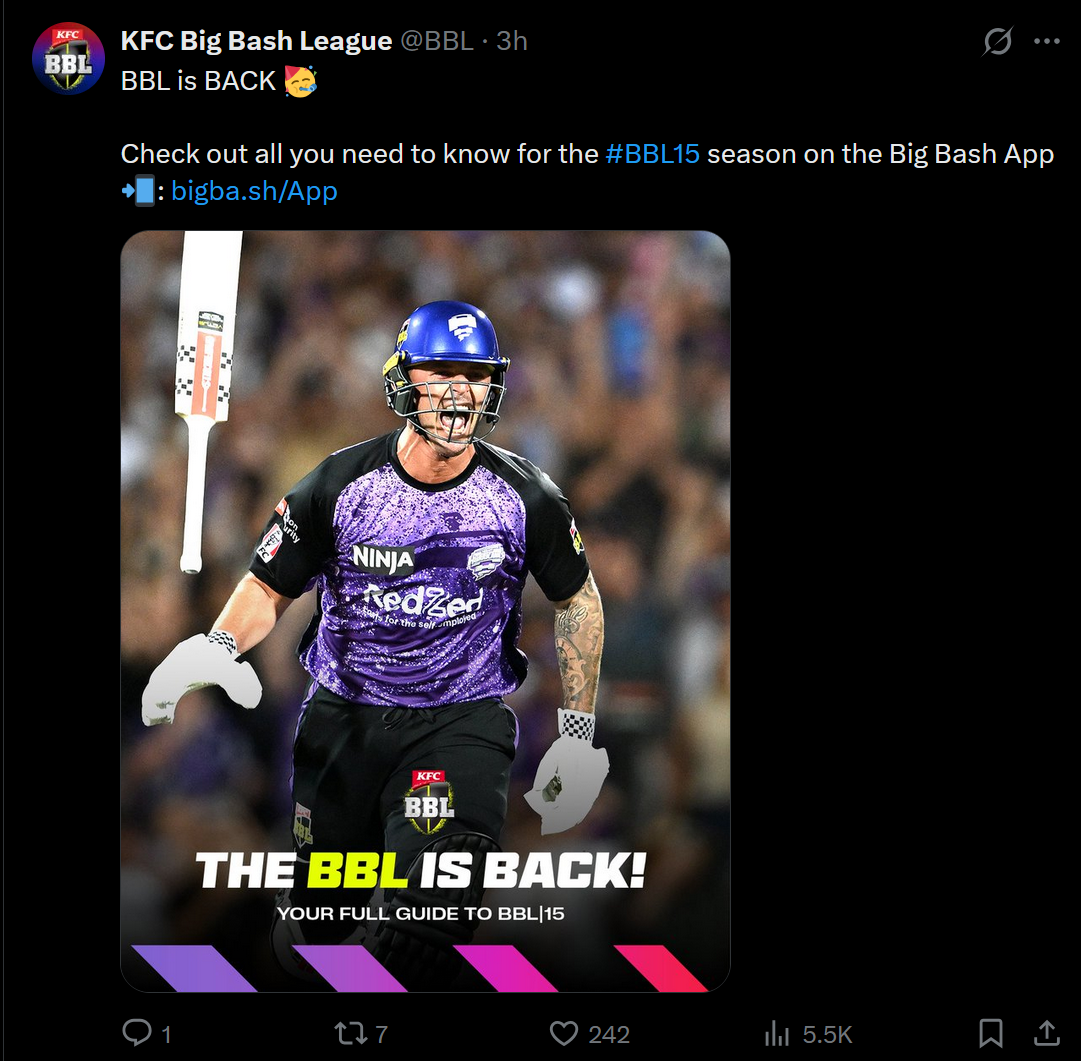Open the BBL profile avatar
The height and width of the screenshot is (1061, 1081).
point(68,58)
